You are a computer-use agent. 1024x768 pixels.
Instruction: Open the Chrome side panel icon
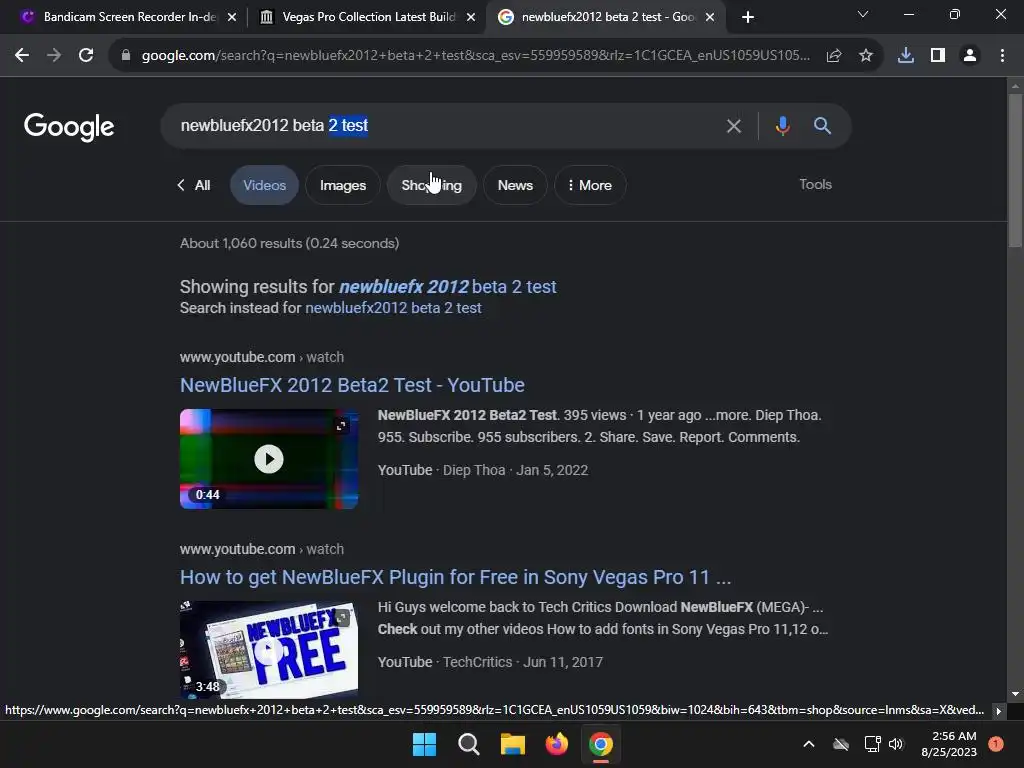(938, 56)
